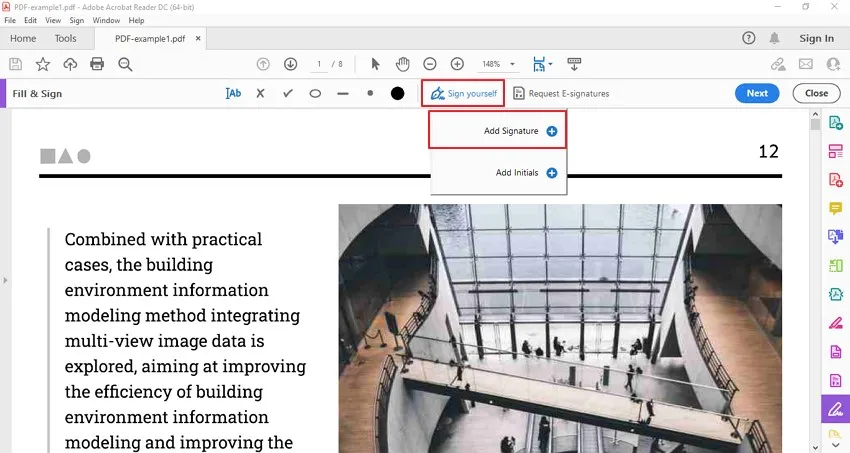Expand the fit page options arrow
The height and width of the screenshot is (453, 850).
coord(550,64)
